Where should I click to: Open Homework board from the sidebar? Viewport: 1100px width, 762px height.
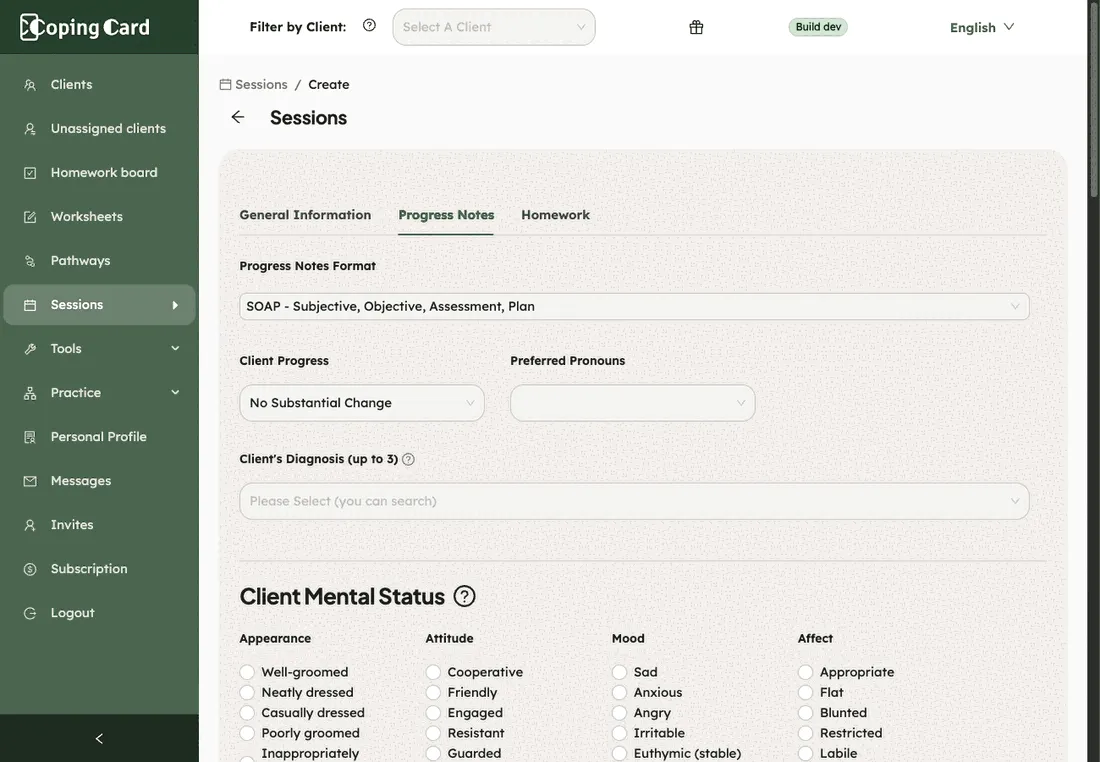tap(104, 173)
